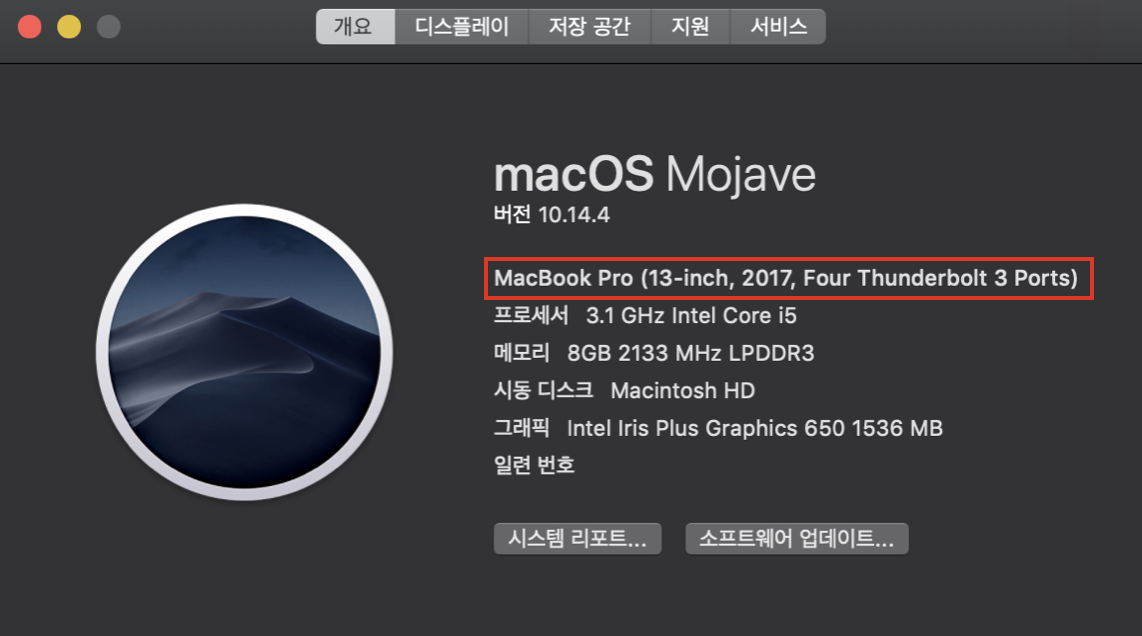
Task: Select the MacBook Pro model name line
Action: (x=786, y=278)
